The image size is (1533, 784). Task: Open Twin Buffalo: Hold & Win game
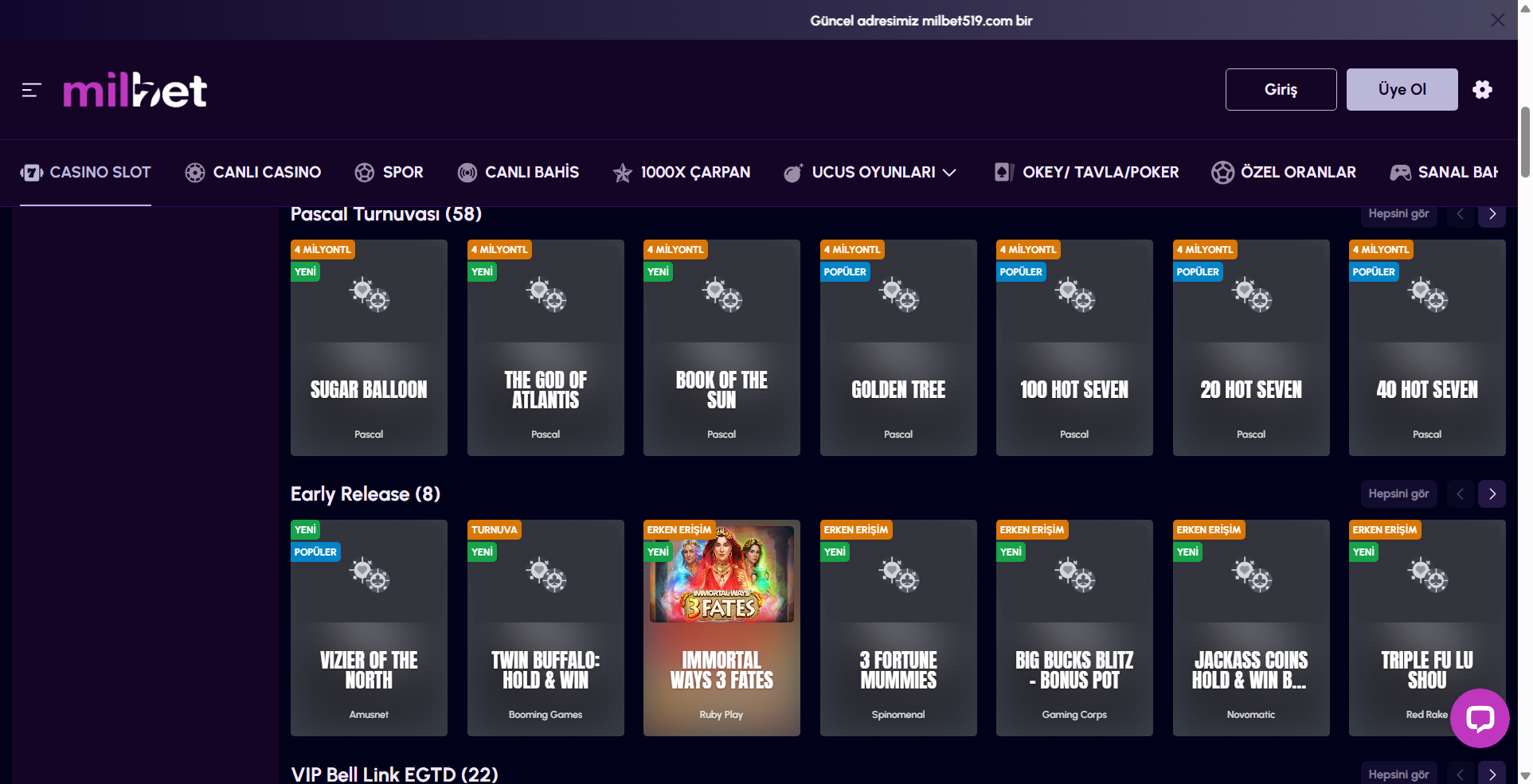[546, 628]
